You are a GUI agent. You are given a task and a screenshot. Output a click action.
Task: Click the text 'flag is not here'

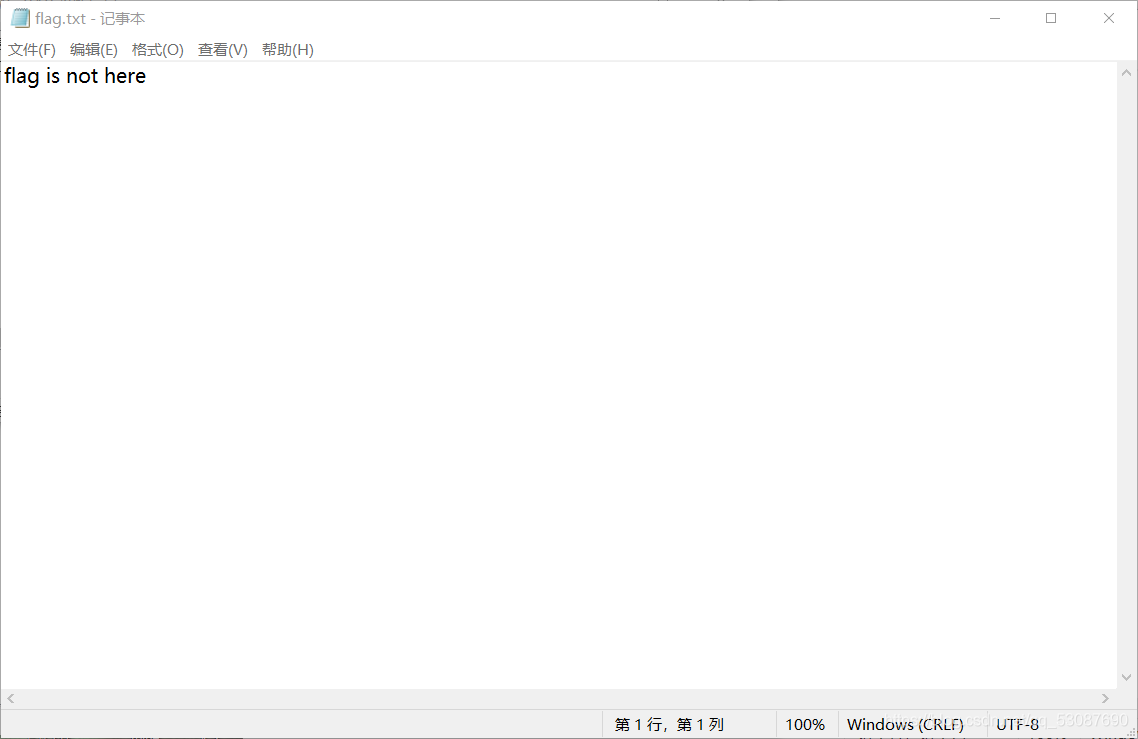[75, 76]
